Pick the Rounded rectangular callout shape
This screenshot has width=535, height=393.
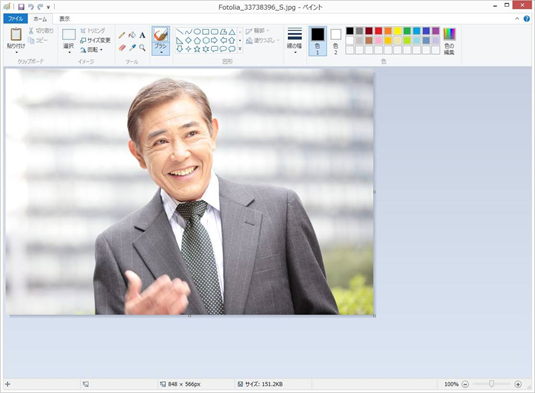click(214, 49)
